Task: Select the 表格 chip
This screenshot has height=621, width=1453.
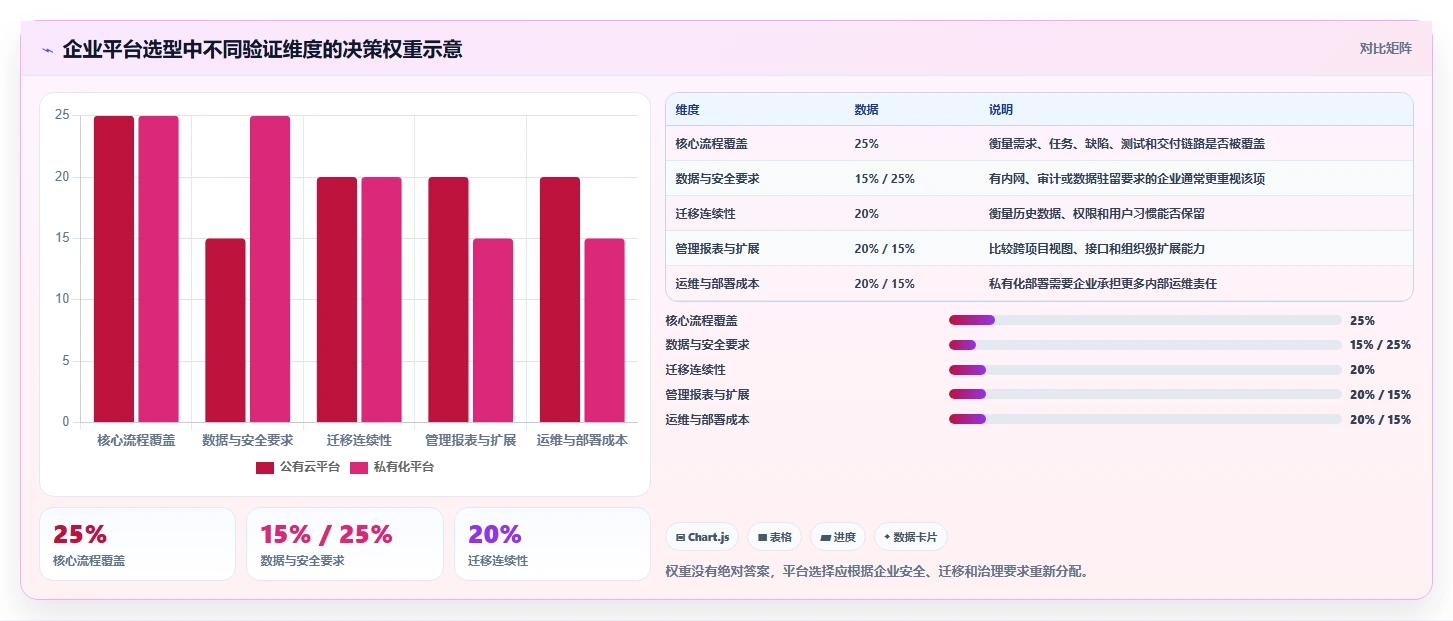Action: click(x=774, y=537)
